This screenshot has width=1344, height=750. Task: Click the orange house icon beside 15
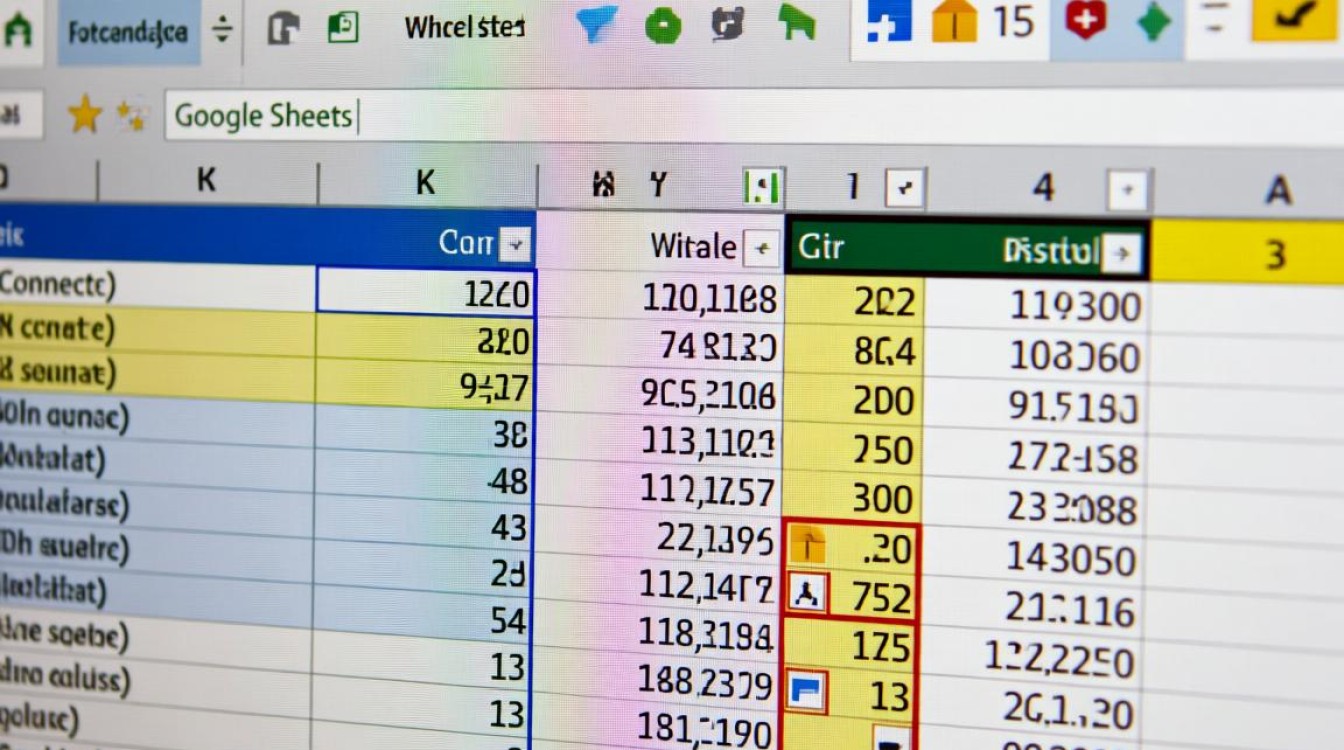point(954,21)
